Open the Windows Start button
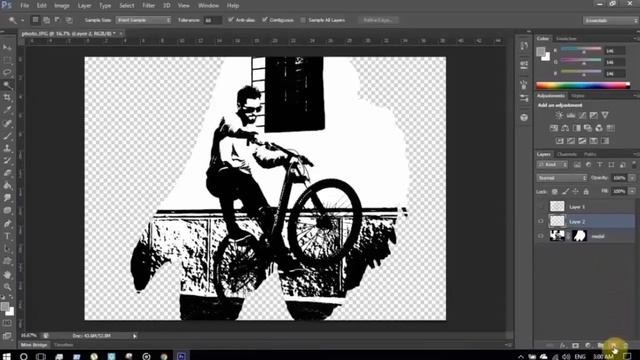Image resolution: width=640 pixels, height=360 pixels. tap(6, 356)
